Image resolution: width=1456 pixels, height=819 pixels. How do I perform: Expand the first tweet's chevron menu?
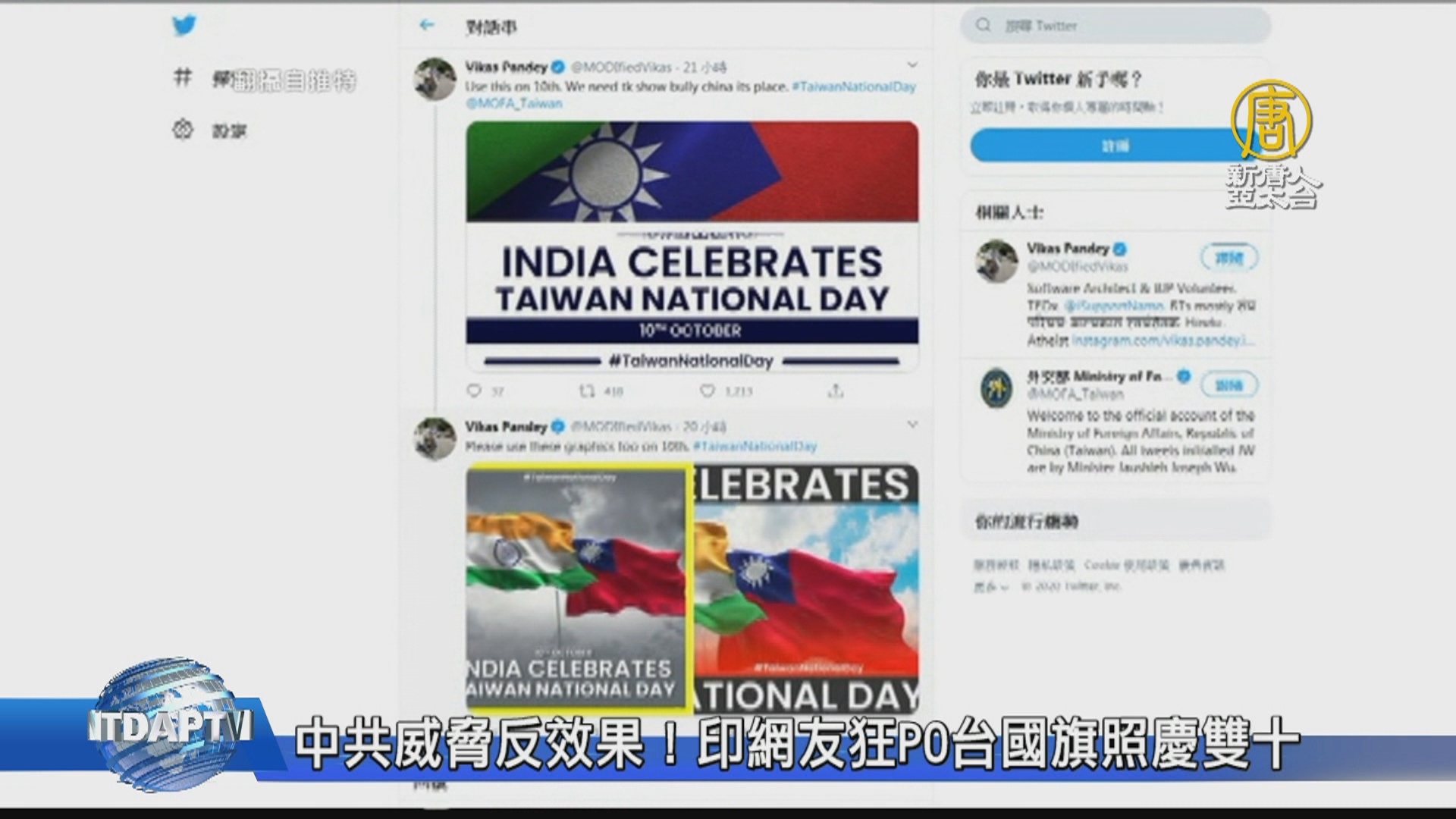912,65
